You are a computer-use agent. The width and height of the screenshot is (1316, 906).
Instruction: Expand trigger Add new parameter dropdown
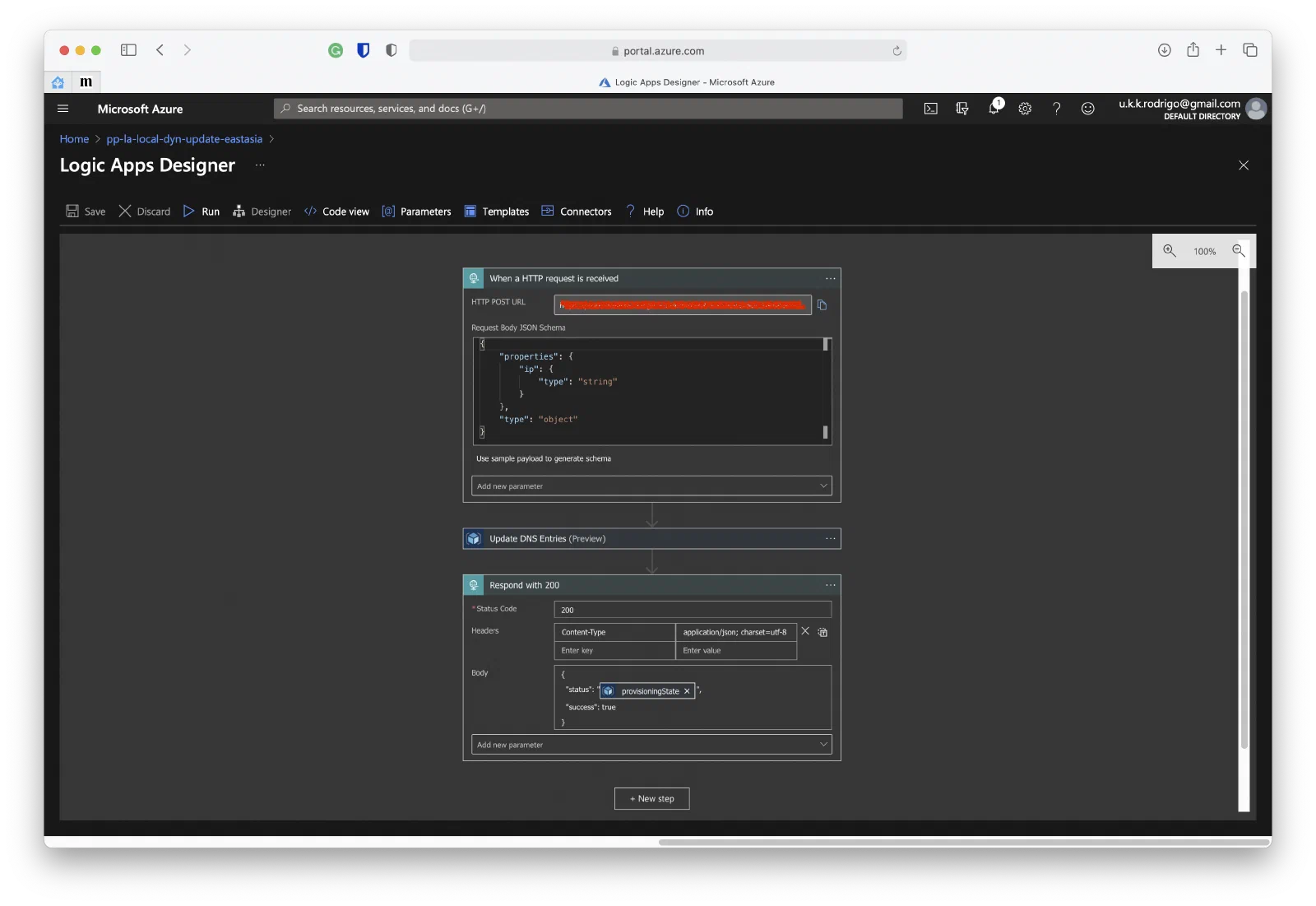pos(651,486)
